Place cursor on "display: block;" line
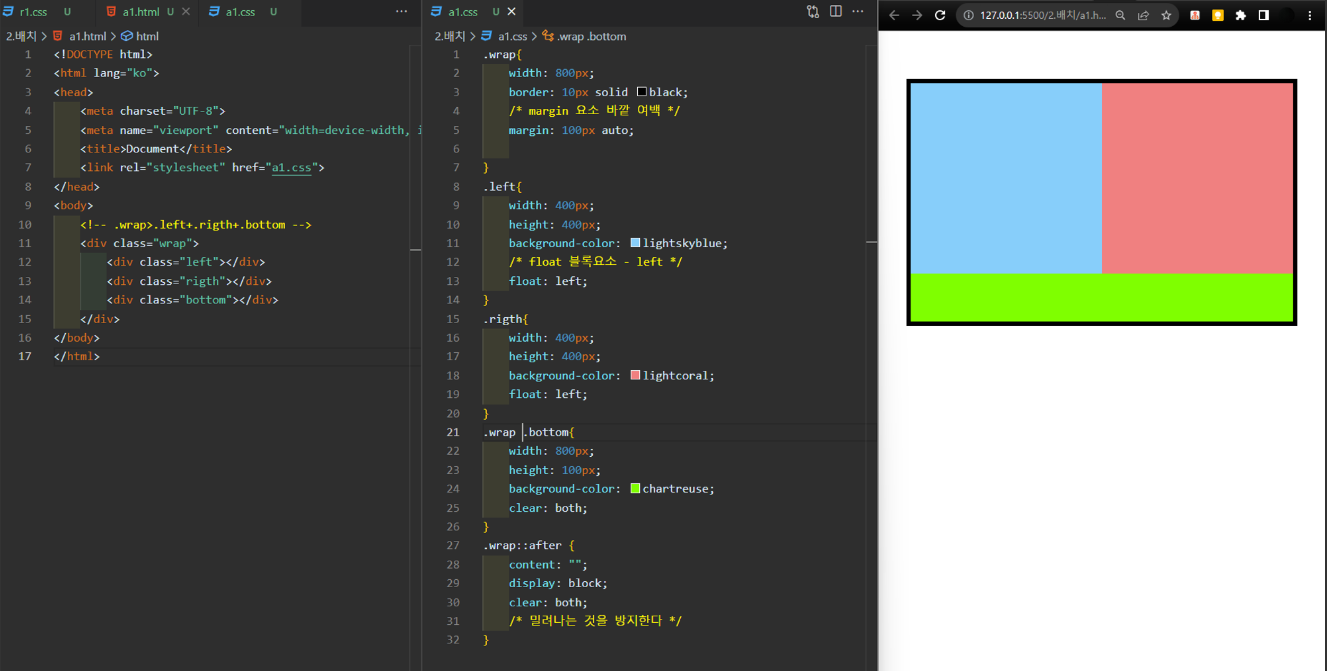1327x671 pixels. pos(558,583)
